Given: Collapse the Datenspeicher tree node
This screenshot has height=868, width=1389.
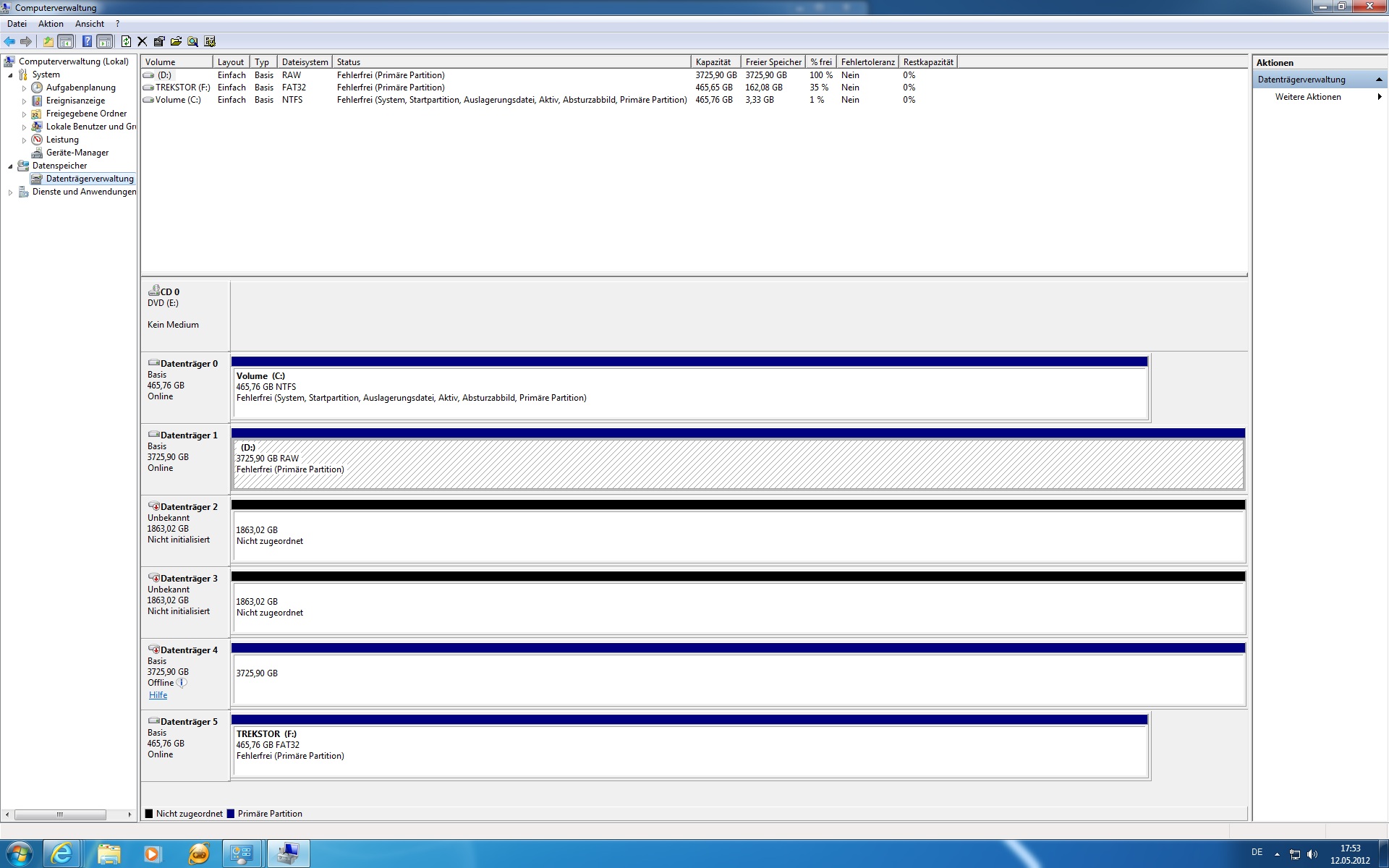Looking at the screenshot, I should [10, 166].
